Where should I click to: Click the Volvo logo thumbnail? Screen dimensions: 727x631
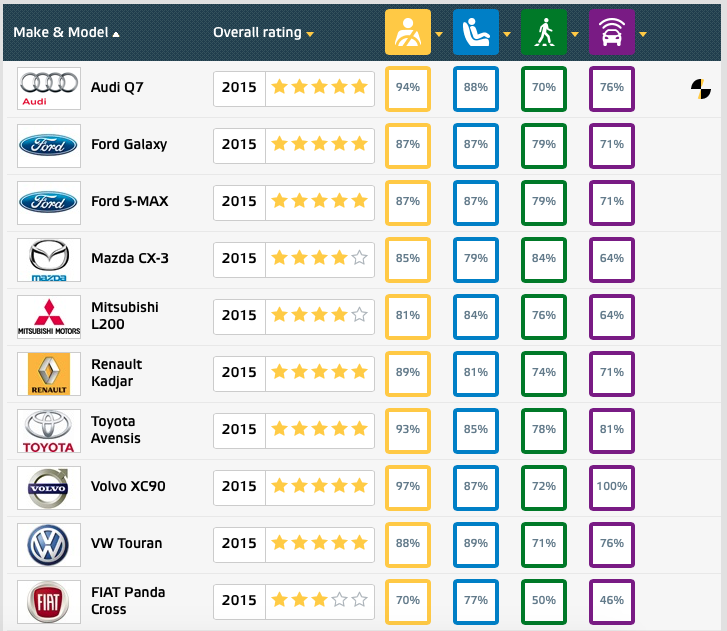[x=49, y=488]
